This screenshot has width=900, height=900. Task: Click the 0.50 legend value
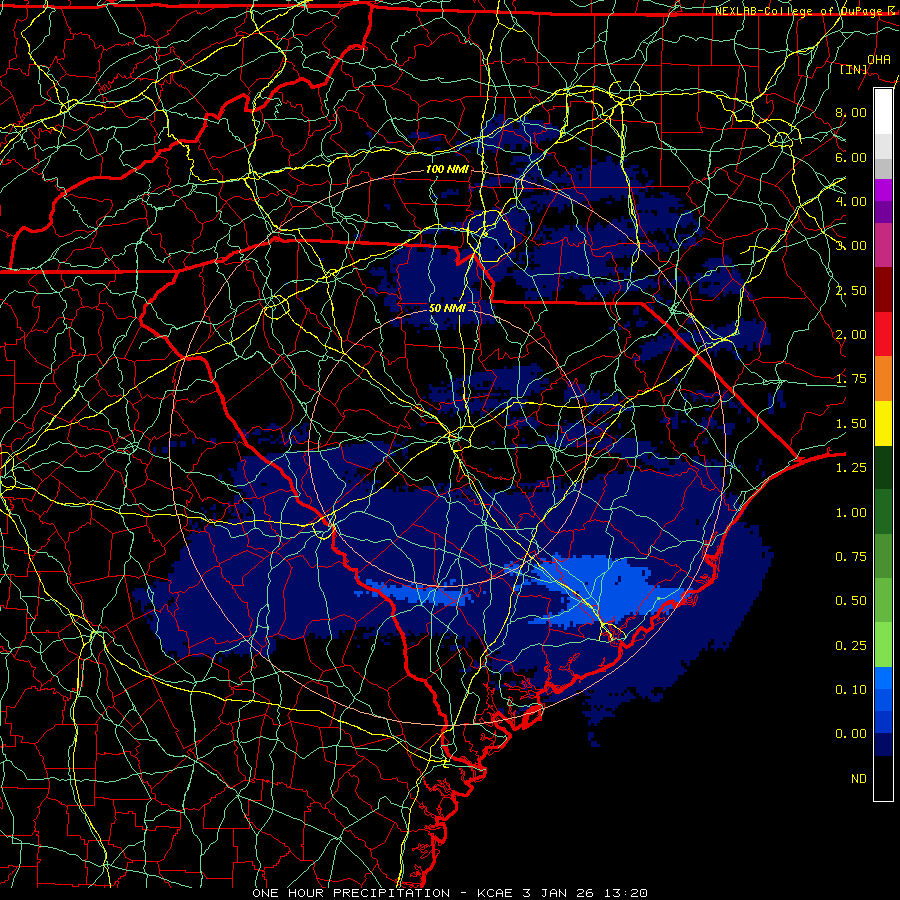tap(851, 601)
